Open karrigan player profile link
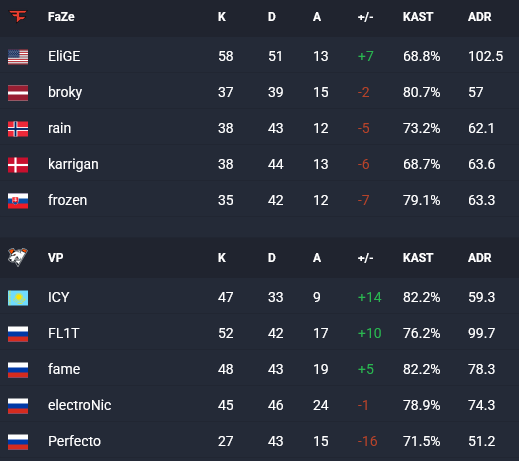519x461 pixels. (73, 164)
